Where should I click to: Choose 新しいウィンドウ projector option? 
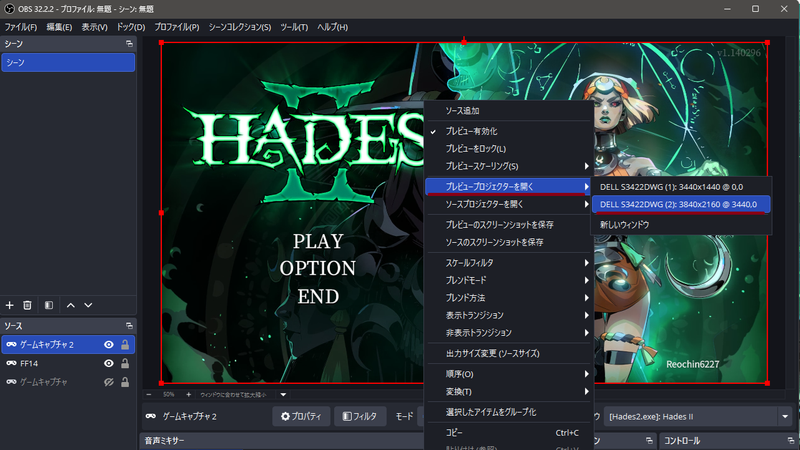[681, 224]
